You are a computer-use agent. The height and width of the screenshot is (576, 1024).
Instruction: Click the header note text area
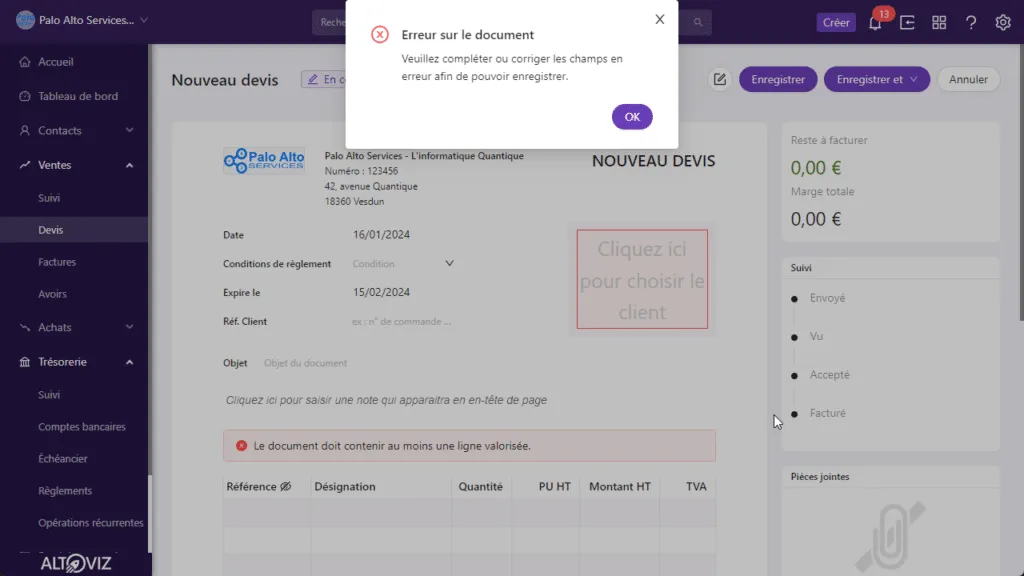pyautogui.click(x=387, y=400)
